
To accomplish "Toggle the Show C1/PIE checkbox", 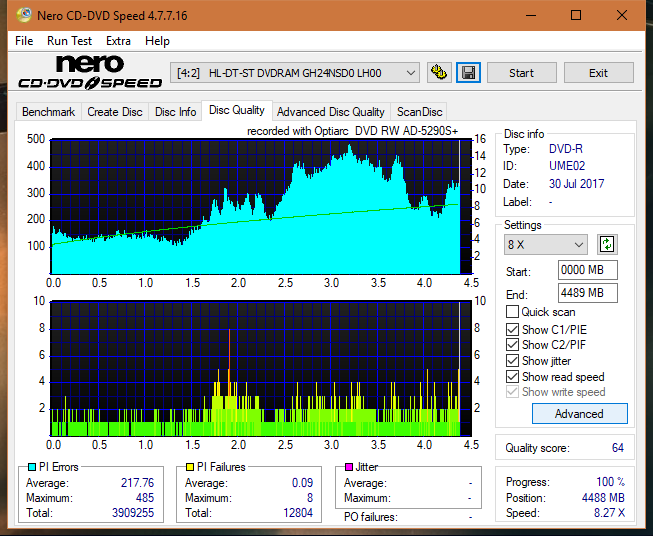I will 512,329.
